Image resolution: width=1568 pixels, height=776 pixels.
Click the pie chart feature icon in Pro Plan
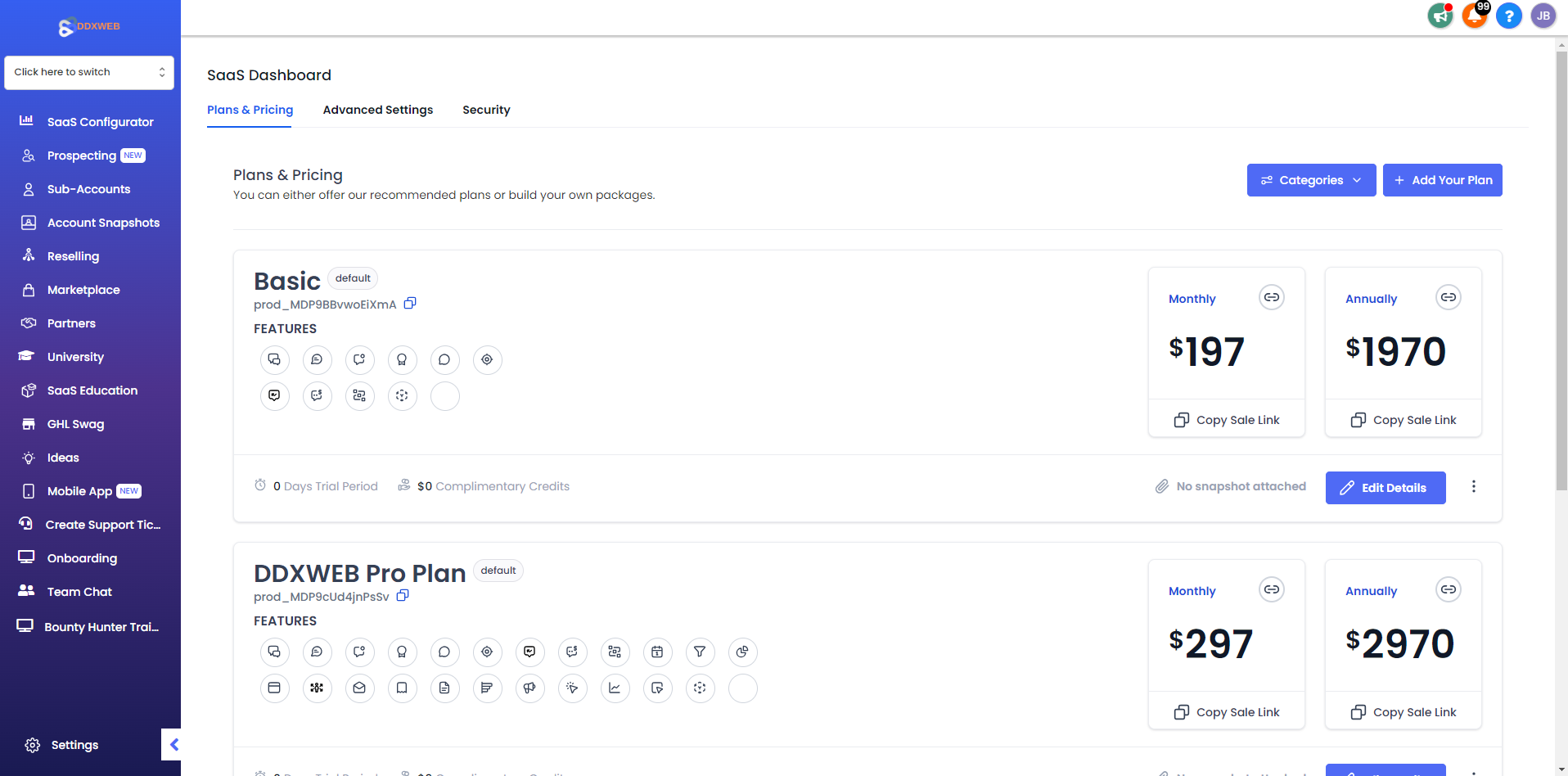742,652
